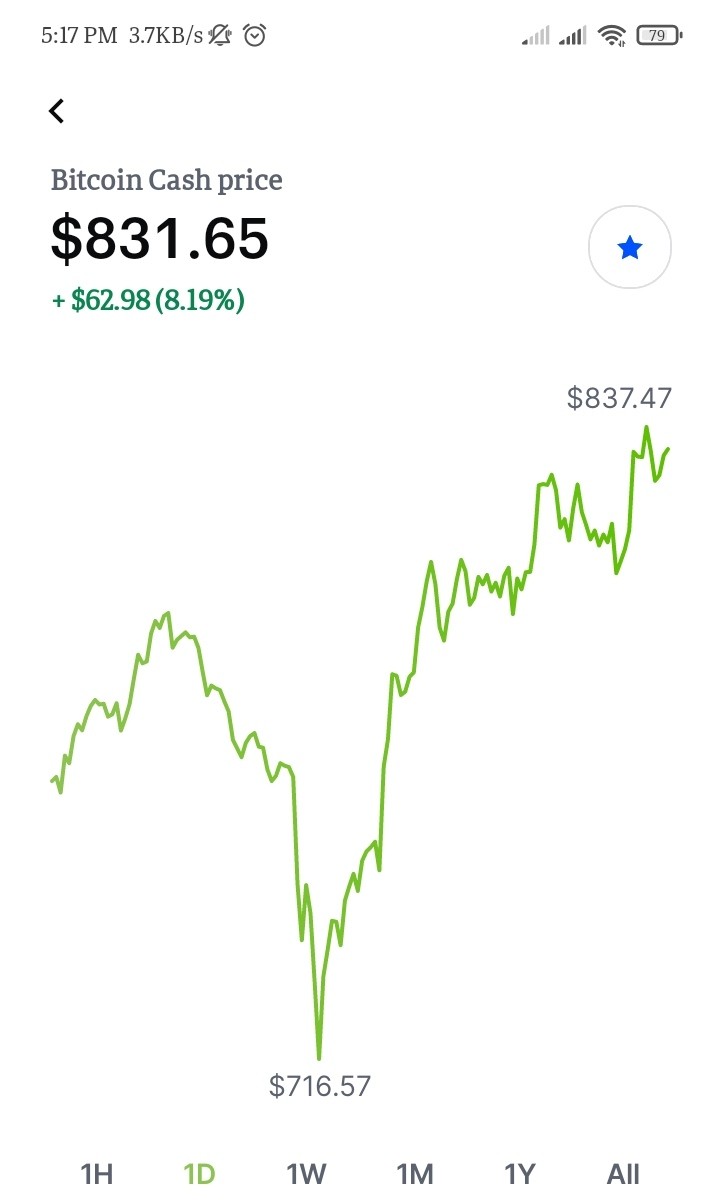This screenshot has height=1202, width=720.
Task: Tap the alarm clock status icon
Action: pos(256,36)
